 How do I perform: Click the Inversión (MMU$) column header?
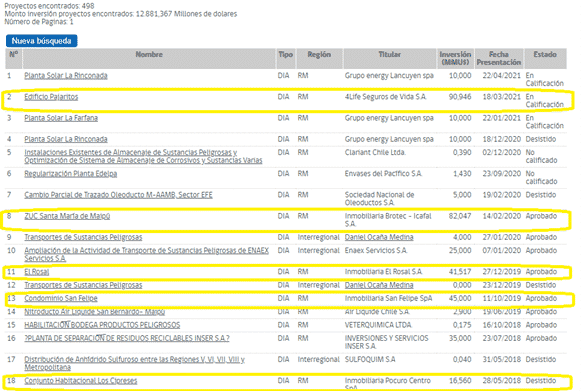click(455, 58)
